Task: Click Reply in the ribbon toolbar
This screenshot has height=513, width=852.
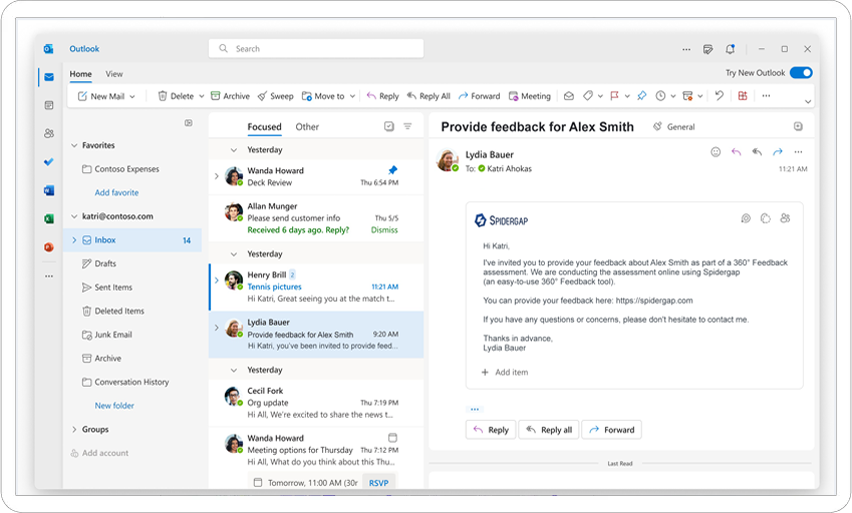Action: 383,96
